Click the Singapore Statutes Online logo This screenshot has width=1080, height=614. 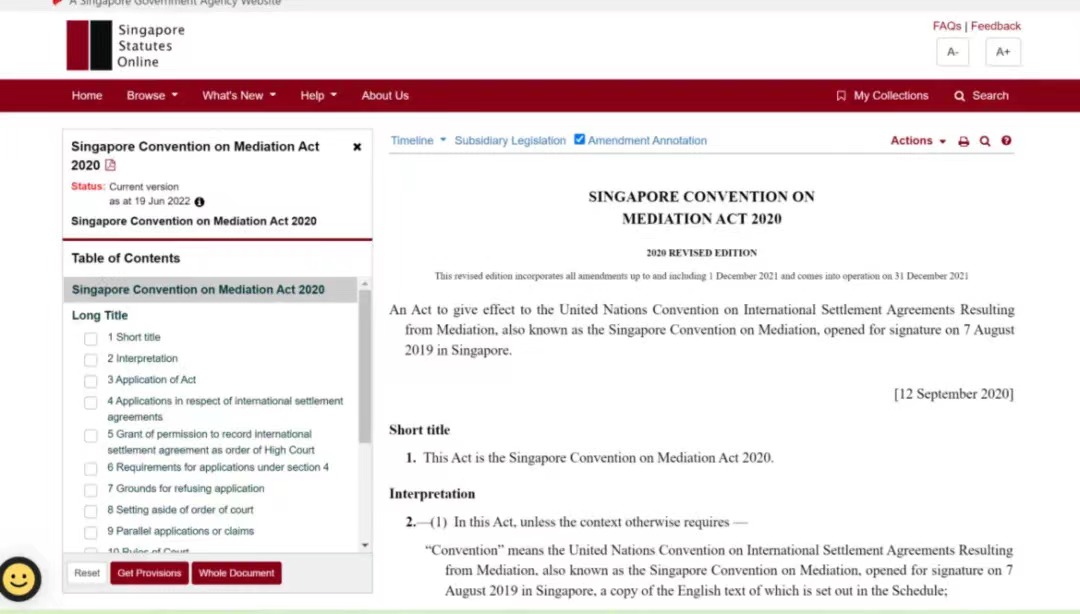click(125, 45)
